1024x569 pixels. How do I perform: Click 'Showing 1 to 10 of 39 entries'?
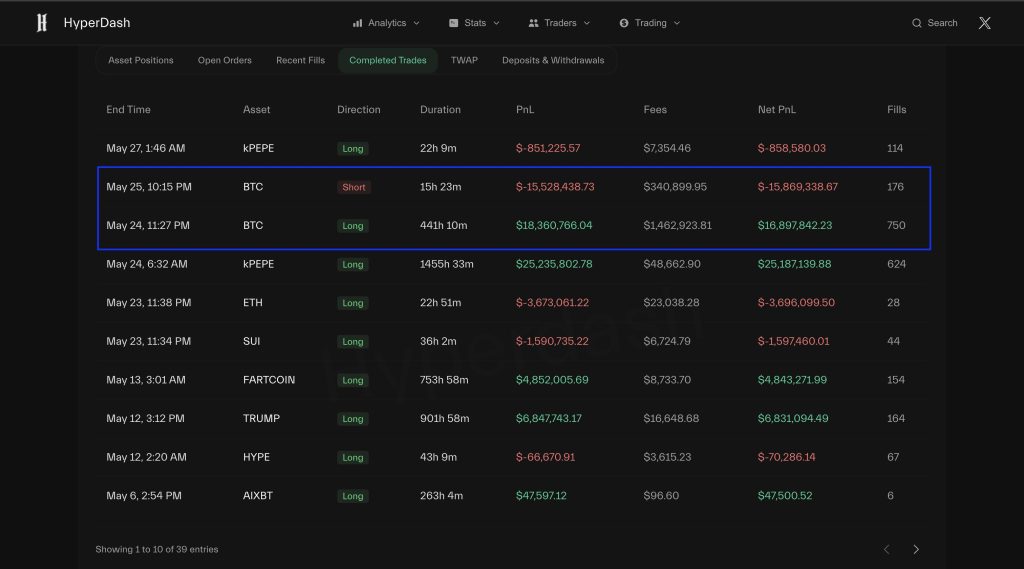pyautogui.click(x=157, y=549)
